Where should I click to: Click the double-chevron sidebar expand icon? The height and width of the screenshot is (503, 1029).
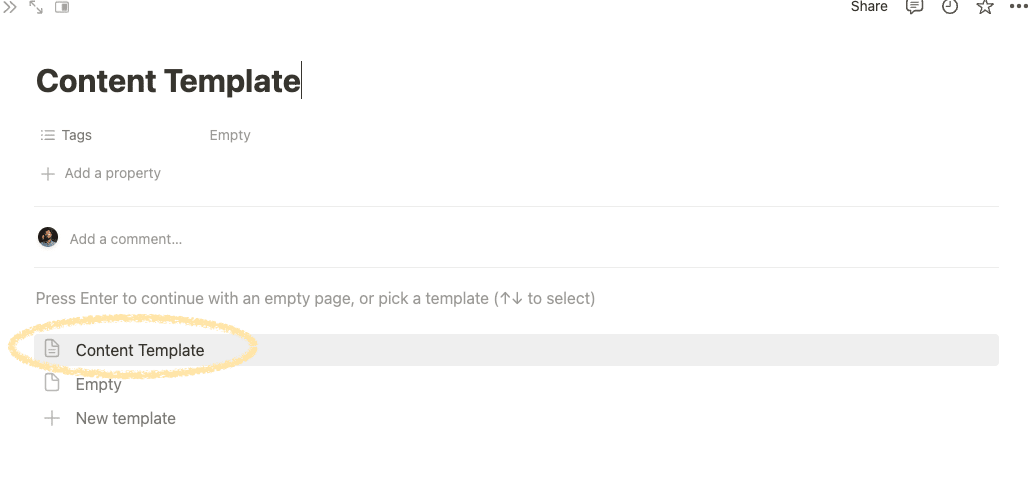[10, 7]
